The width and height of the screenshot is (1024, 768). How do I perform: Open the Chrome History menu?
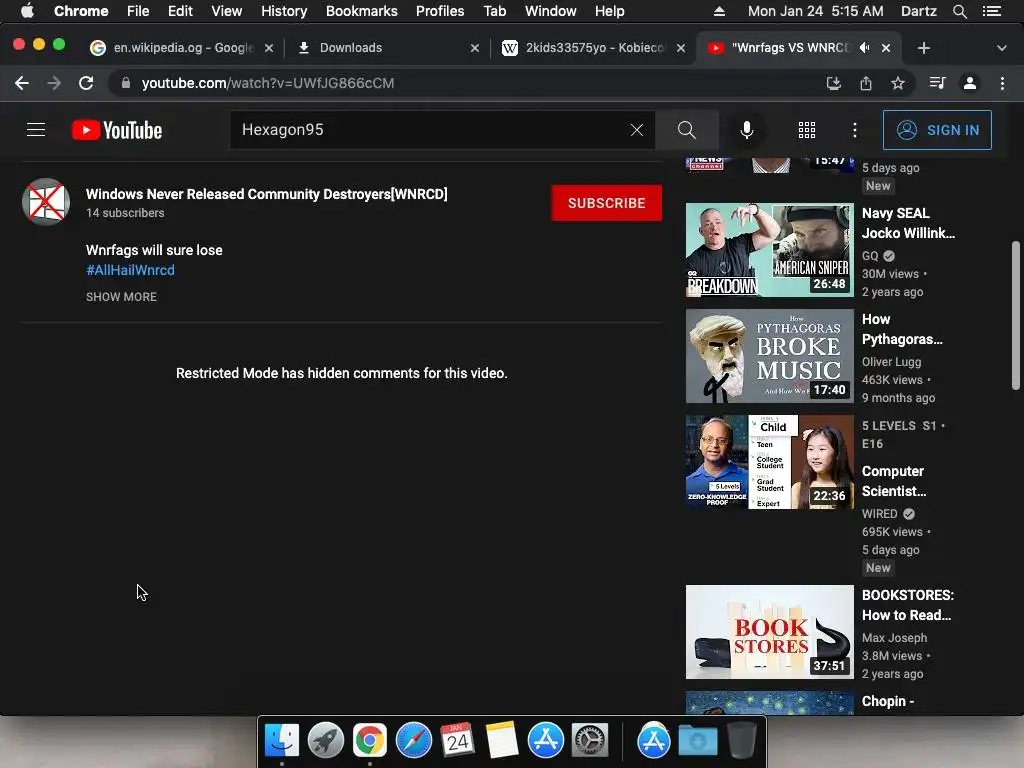point(284,11)
